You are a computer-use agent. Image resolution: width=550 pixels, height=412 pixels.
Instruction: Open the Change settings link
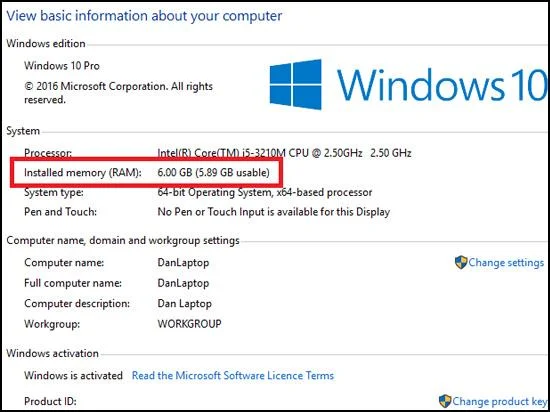click(x=506, y=263)
